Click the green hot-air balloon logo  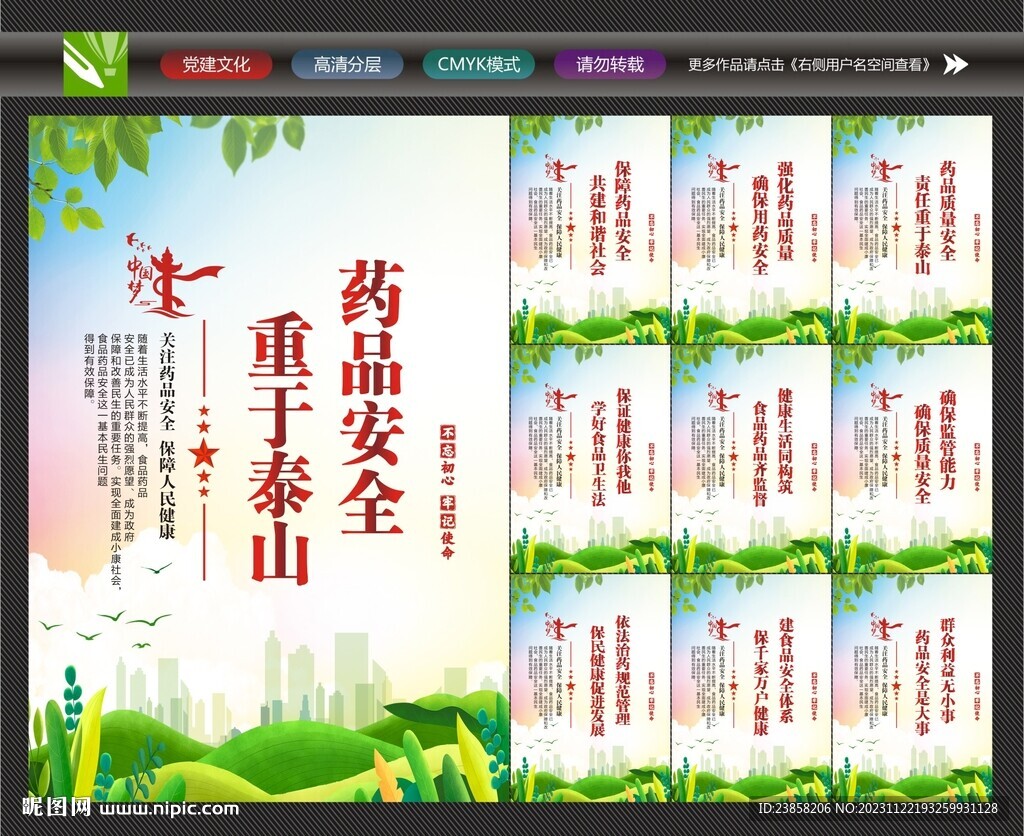[x=95, y=65]
